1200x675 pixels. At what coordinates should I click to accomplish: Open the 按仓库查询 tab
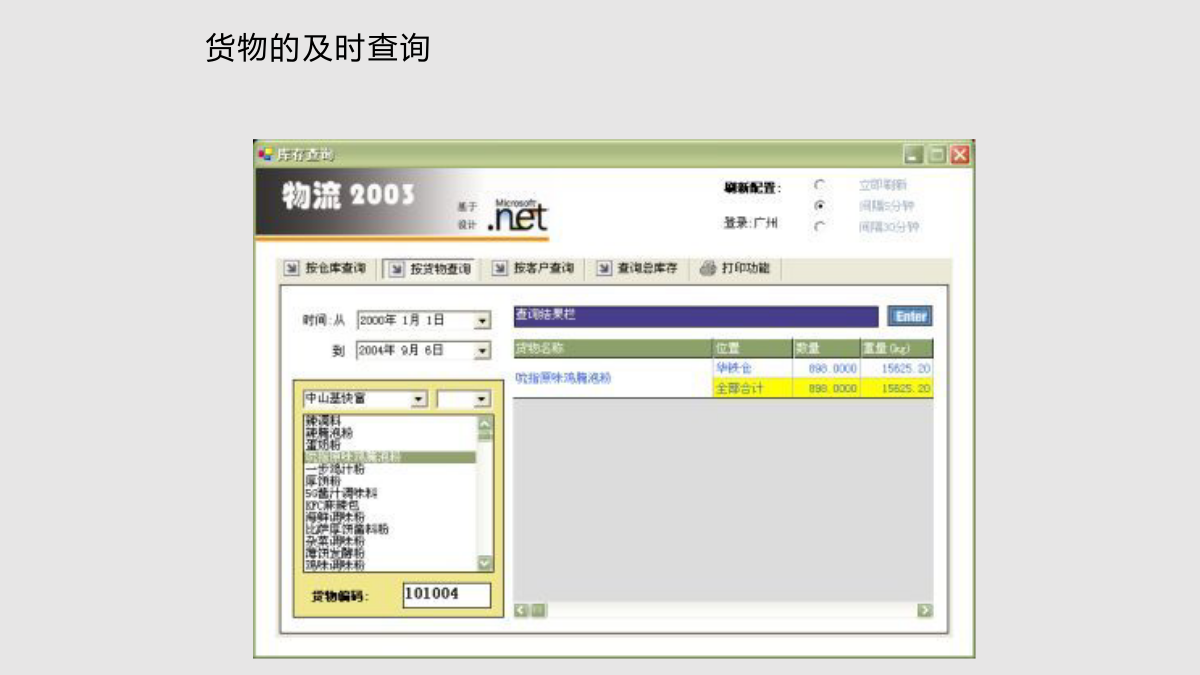click(x=326, y=269)
